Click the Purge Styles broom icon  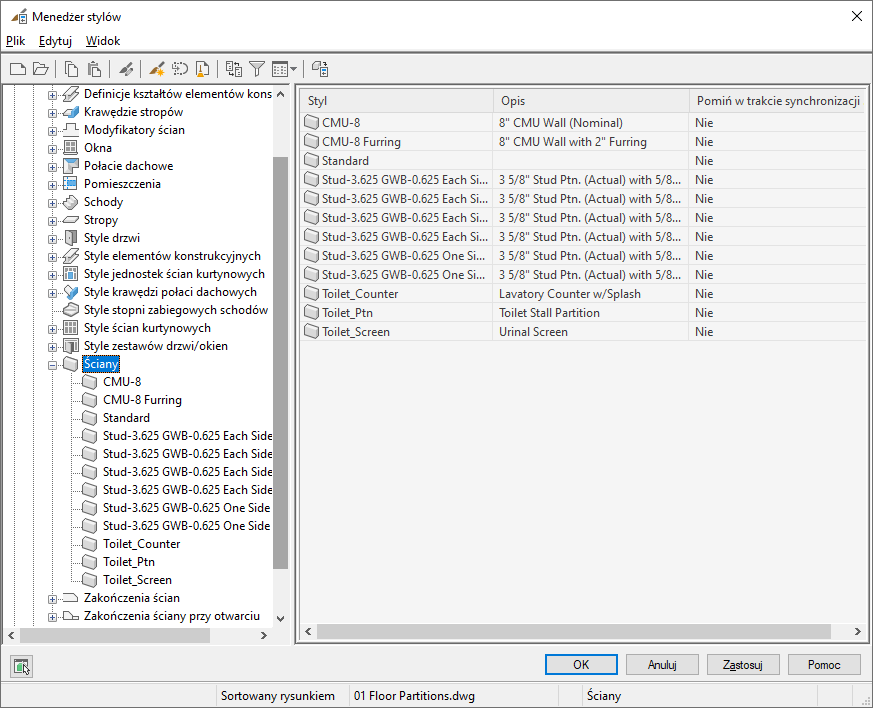click(x=203, y=69)
